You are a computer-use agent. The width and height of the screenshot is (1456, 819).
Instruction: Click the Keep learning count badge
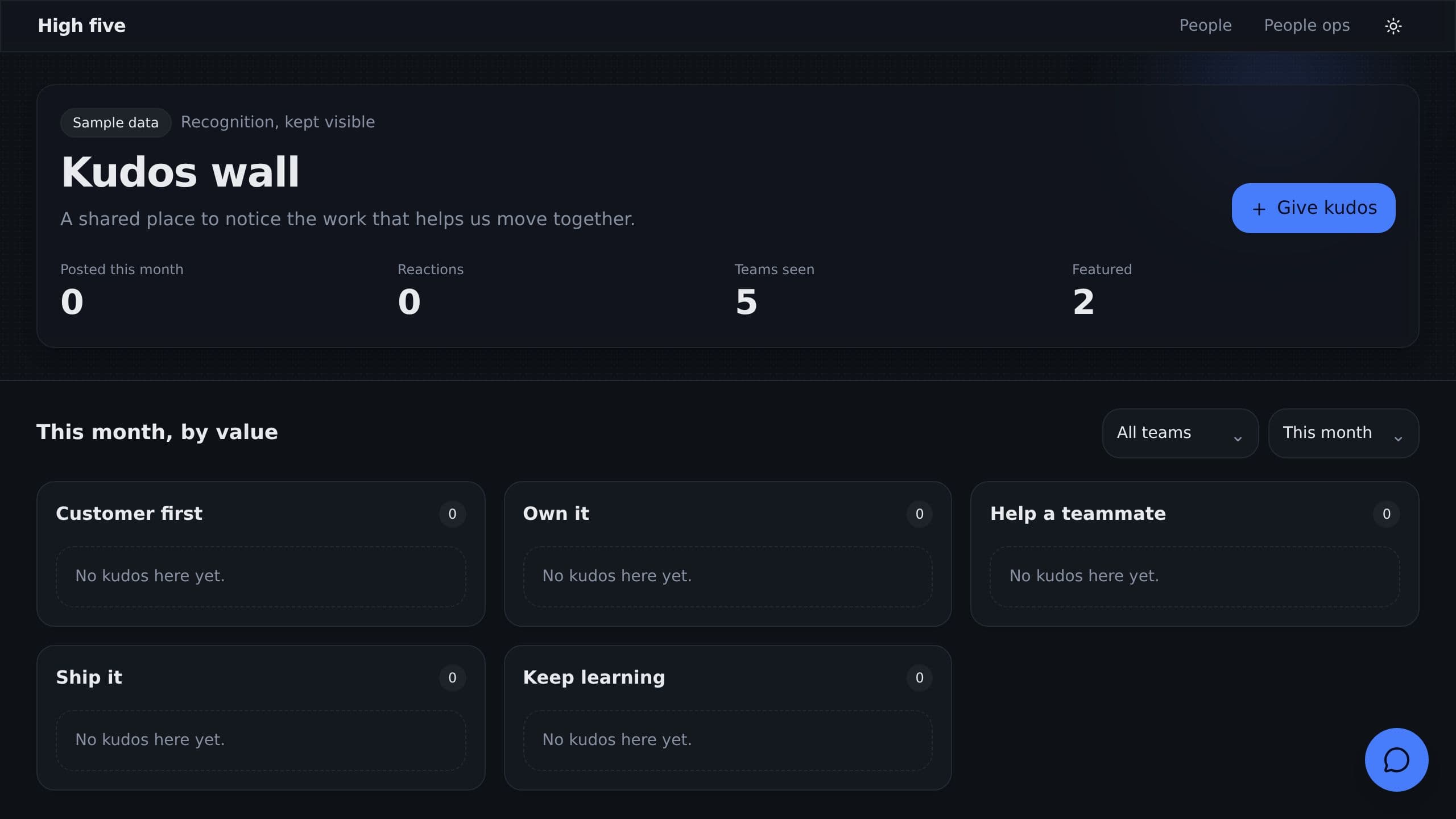(919, 678)
